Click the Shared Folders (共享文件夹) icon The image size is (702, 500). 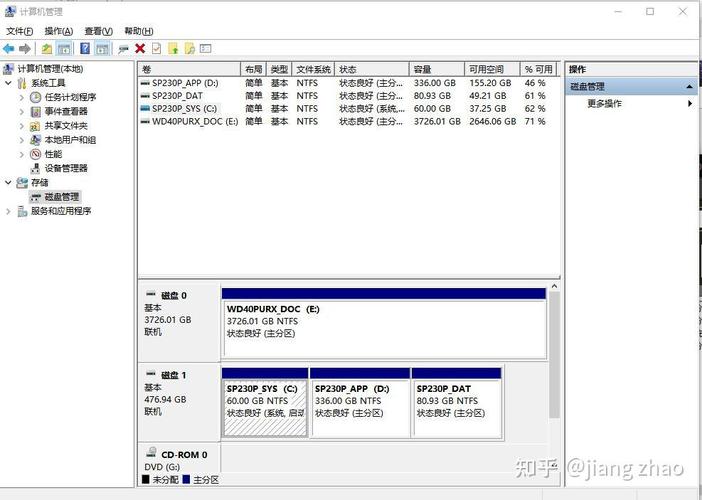click(36, 126)
